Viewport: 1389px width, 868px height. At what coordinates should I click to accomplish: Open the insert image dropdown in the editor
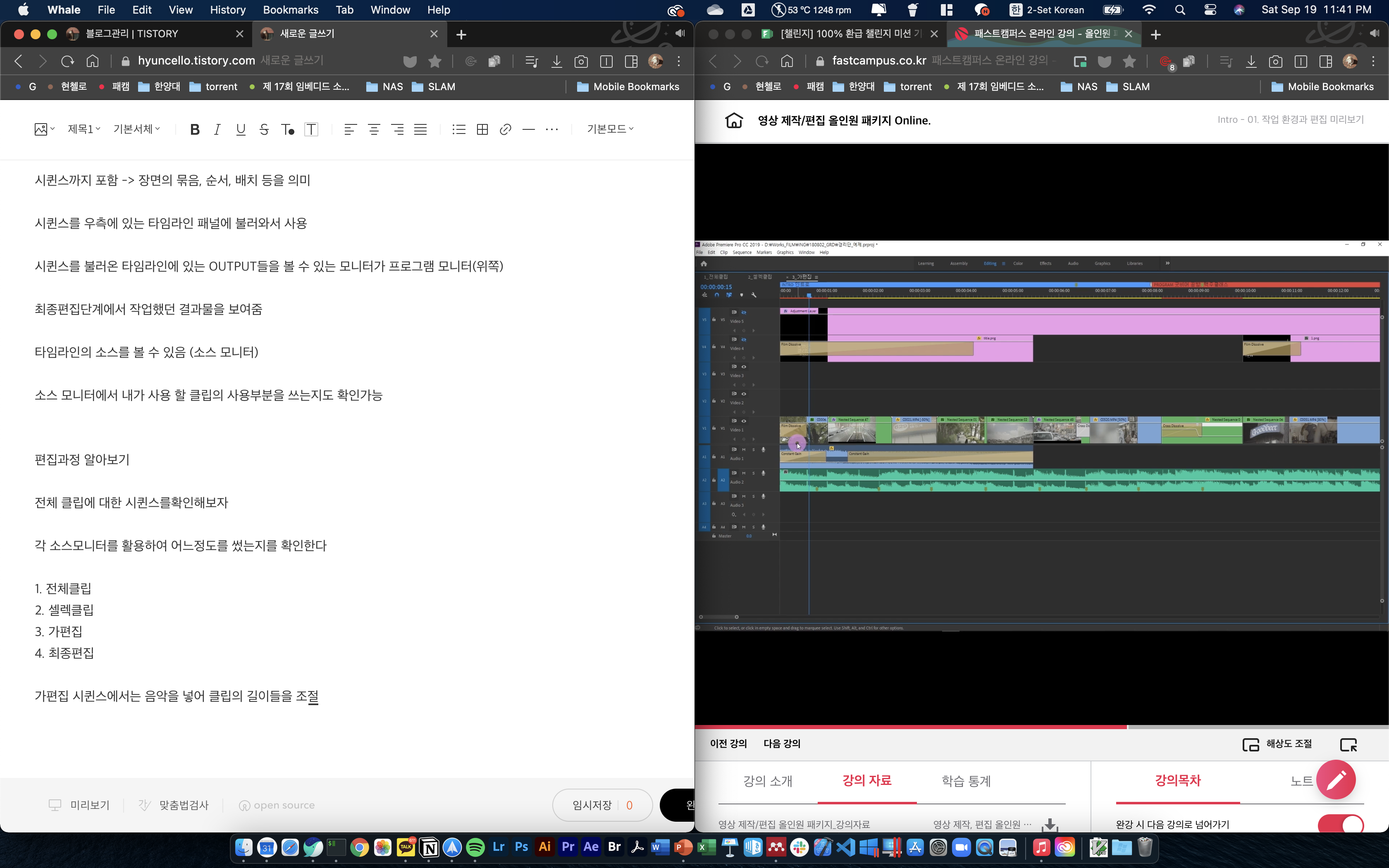pos(44,129)
